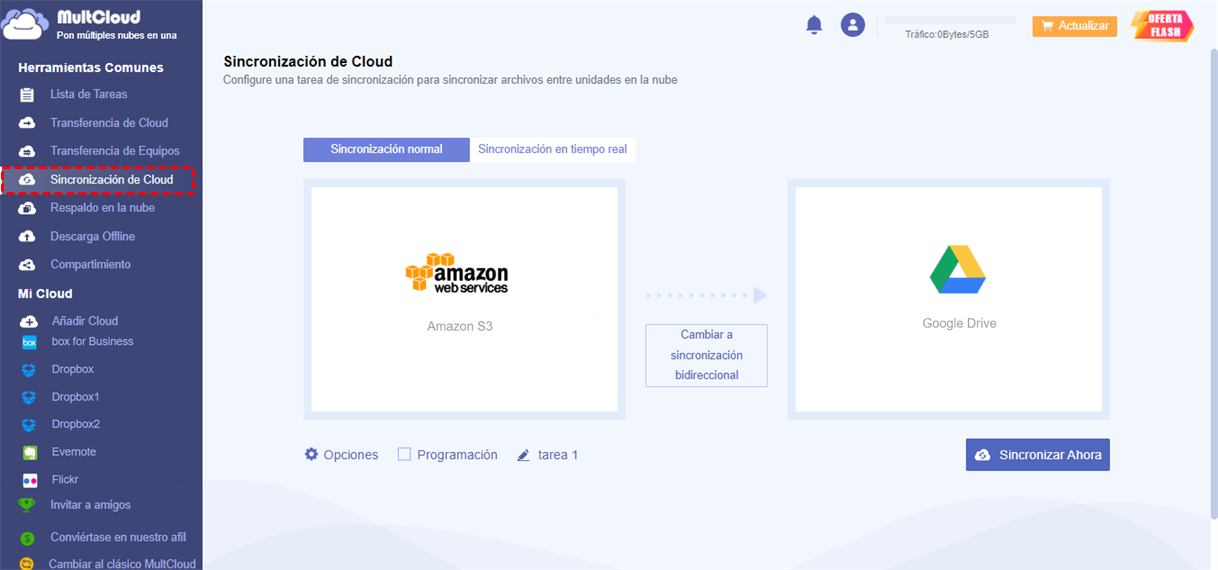
Task: Select the Amazon S3 source box
Action: coord(465,299)
